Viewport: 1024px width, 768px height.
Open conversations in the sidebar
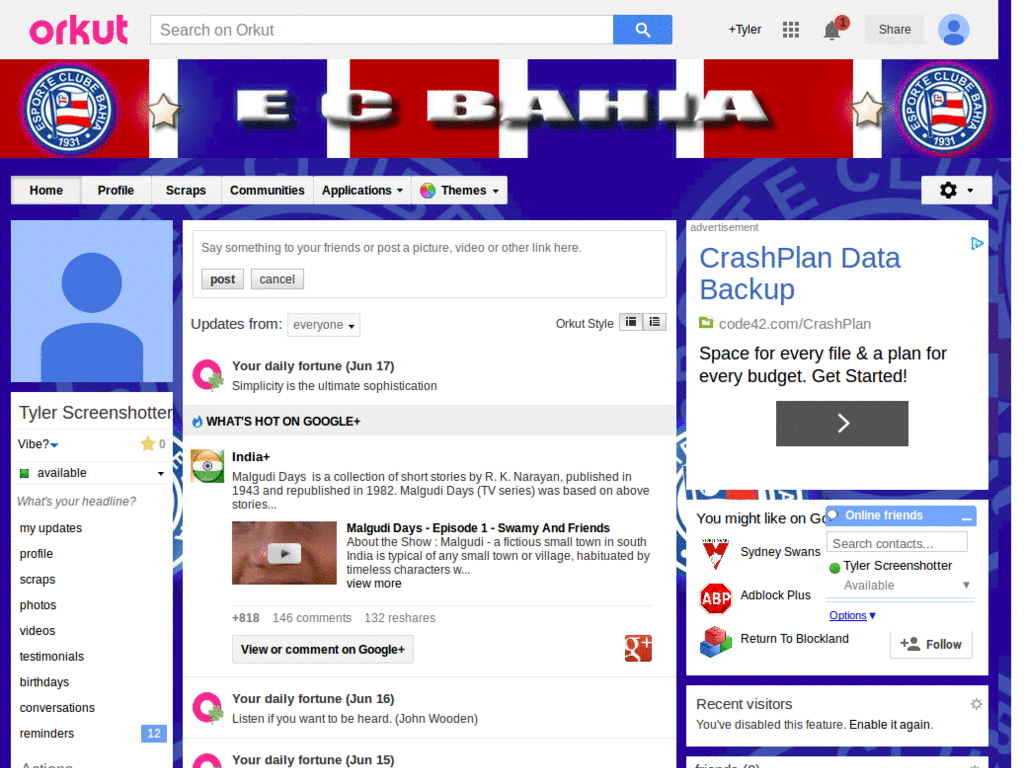pyautogui.click(x=57, y=708)
